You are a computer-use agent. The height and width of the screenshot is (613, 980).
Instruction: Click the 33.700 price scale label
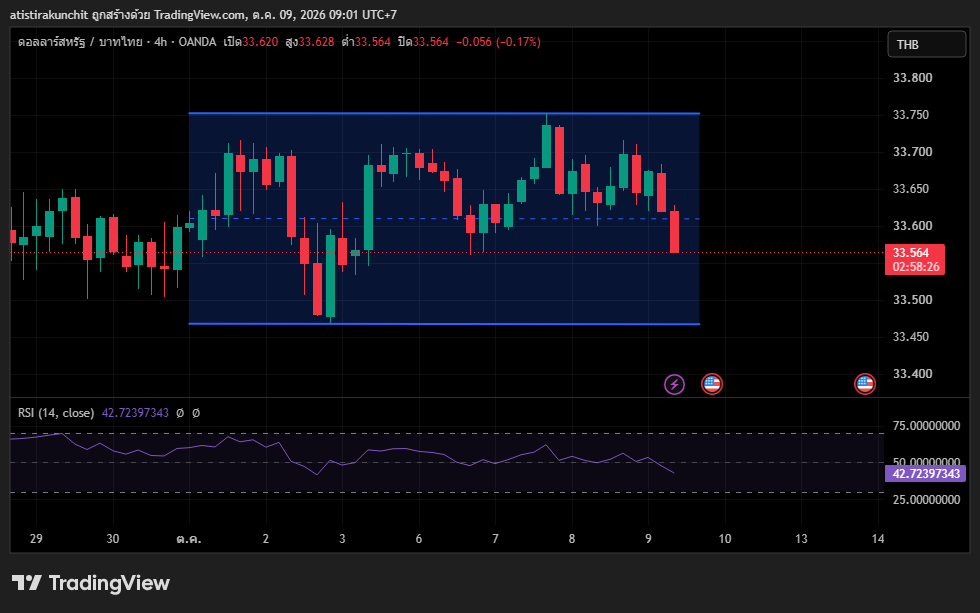click(x=912, y=151)
